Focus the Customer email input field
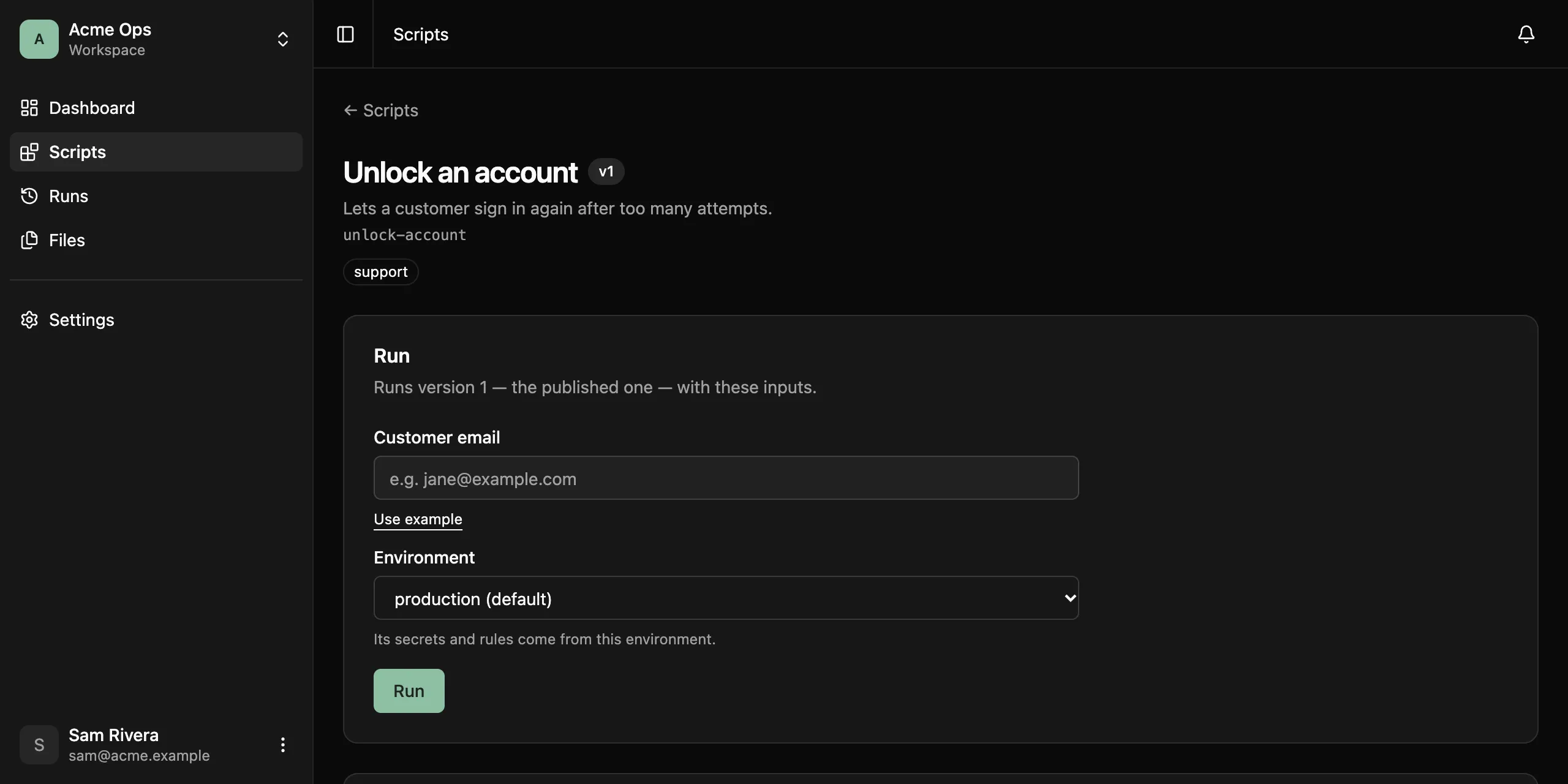The width and height of the screenshot is (1568, 784). (726, 478)
